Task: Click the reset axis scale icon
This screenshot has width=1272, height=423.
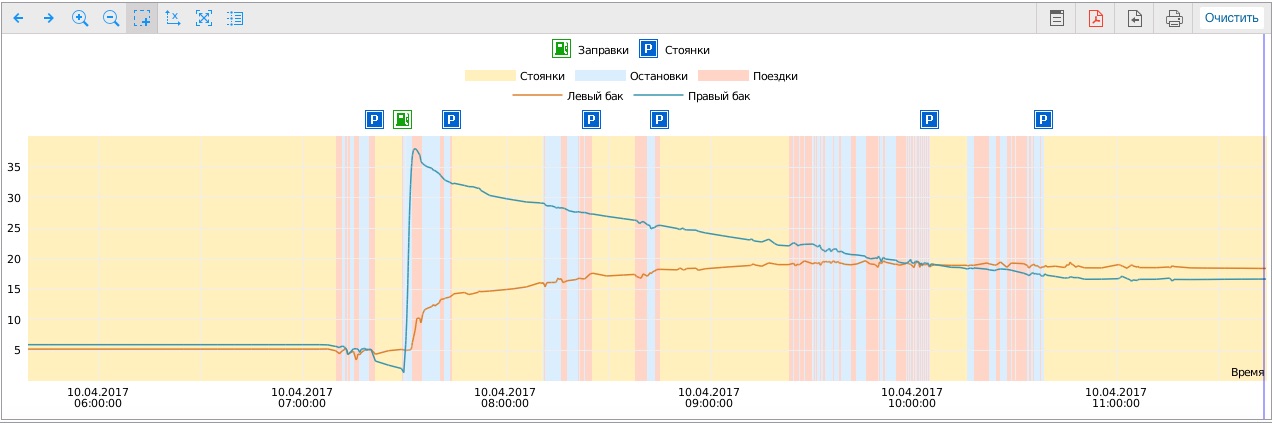Action: tap(173, 18)
